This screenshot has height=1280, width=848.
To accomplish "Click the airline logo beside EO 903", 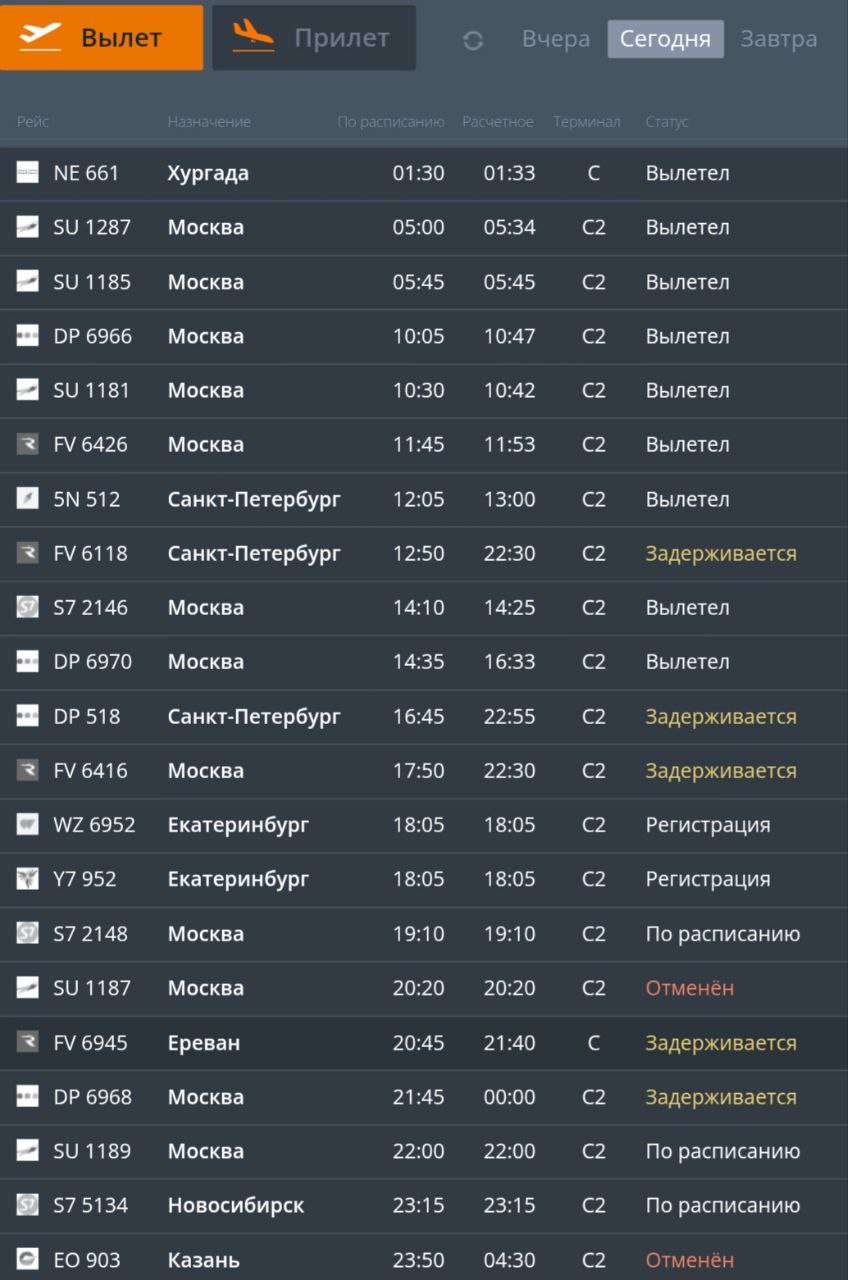I will [27, 1259].
